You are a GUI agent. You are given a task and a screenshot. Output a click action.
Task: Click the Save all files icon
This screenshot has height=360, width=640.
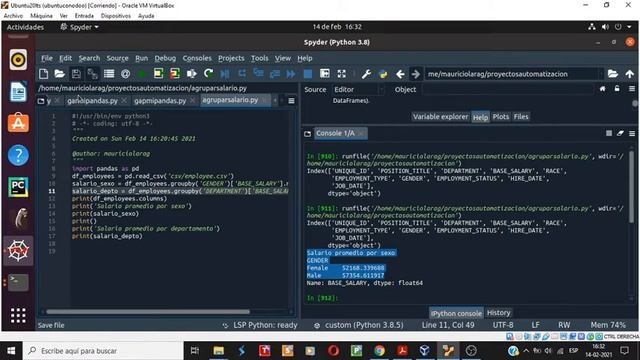click(x=93, y=74)
